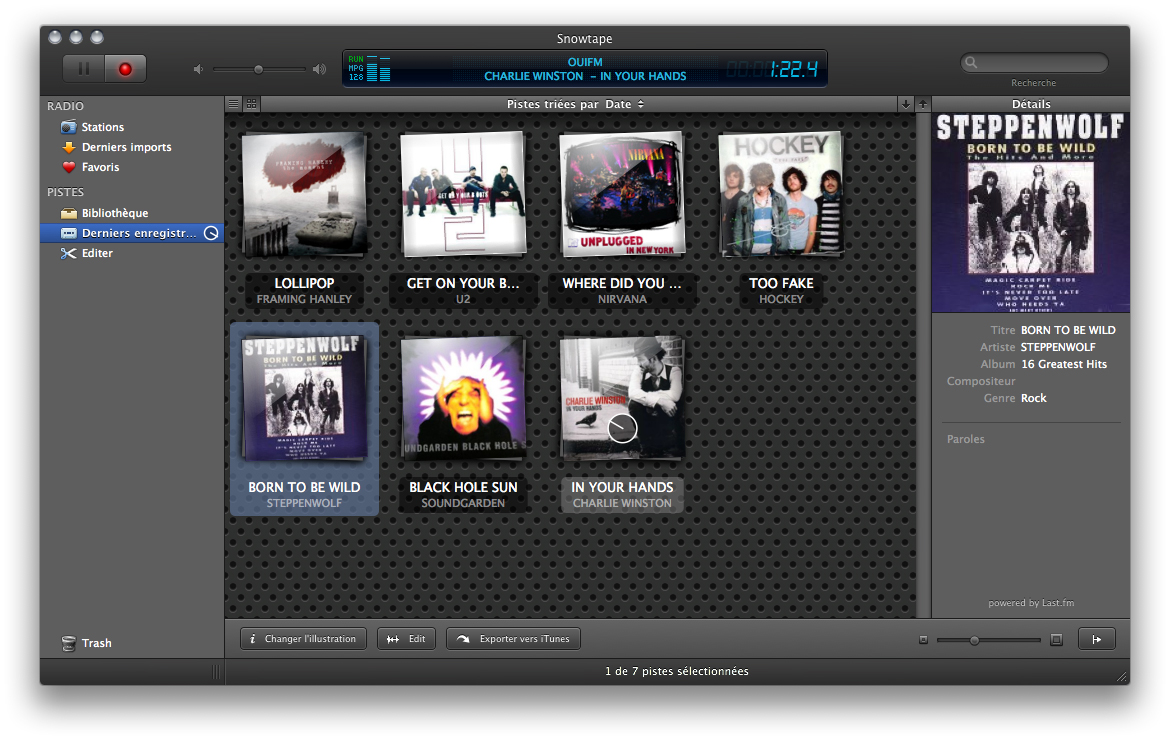Select the Charlie Winston In Your Hands cover
This screenshot has width=1170, height=740.
click(x=622, y=398)
